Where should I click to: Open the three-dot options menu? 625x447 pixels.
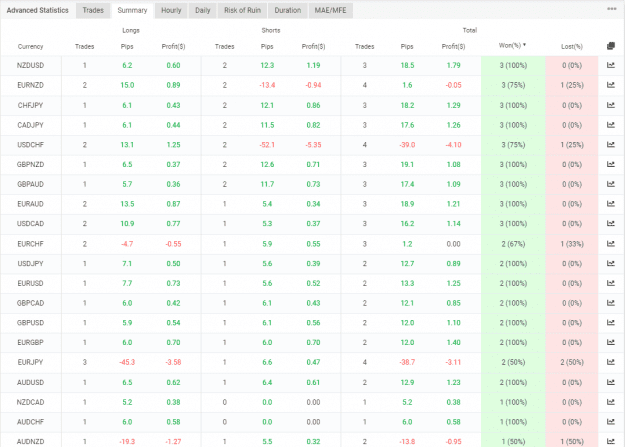(612, 9)
